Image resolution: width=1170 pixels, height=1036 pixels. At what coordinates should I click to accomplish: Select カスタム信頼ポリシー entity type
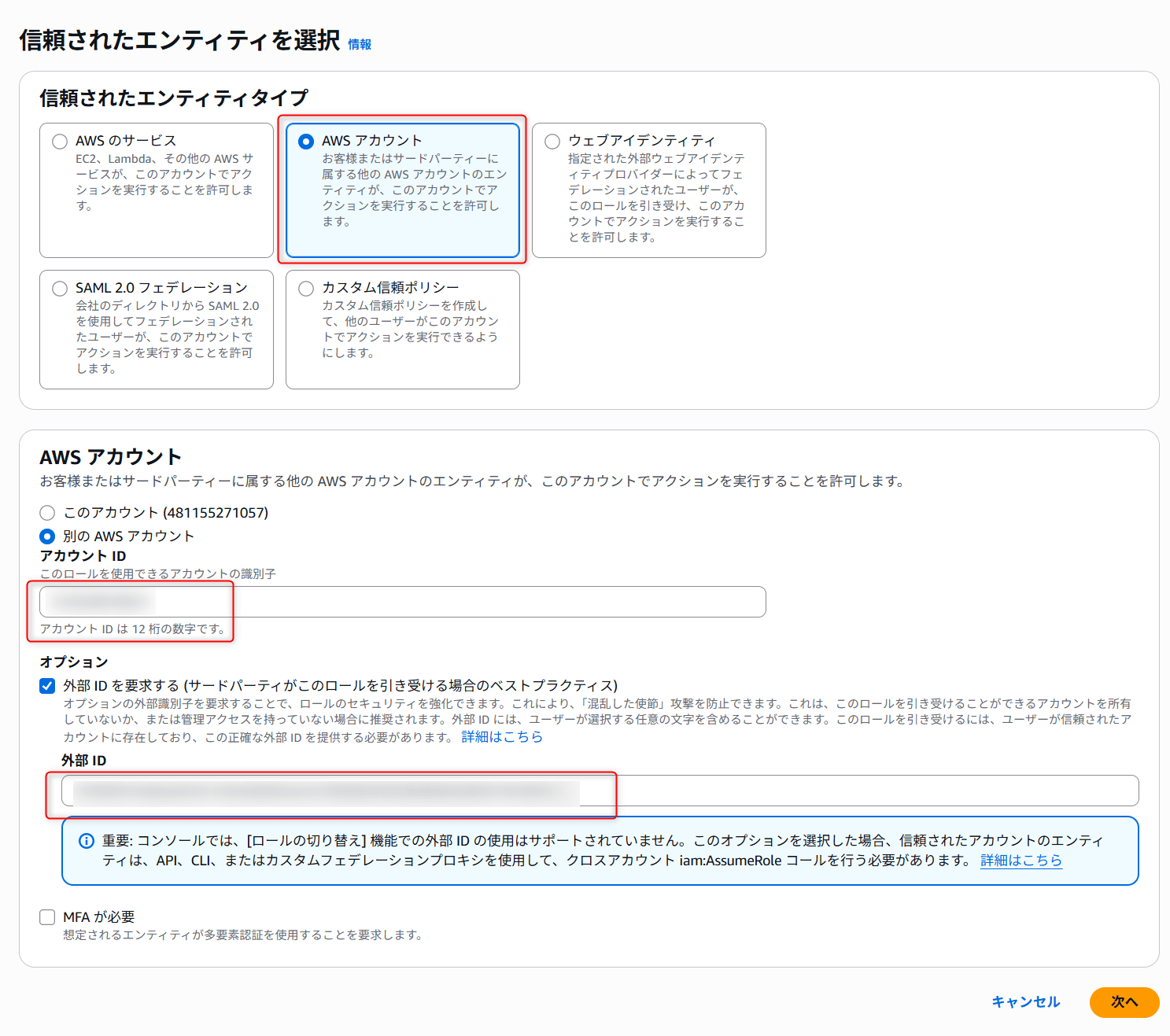click(306, 289)
